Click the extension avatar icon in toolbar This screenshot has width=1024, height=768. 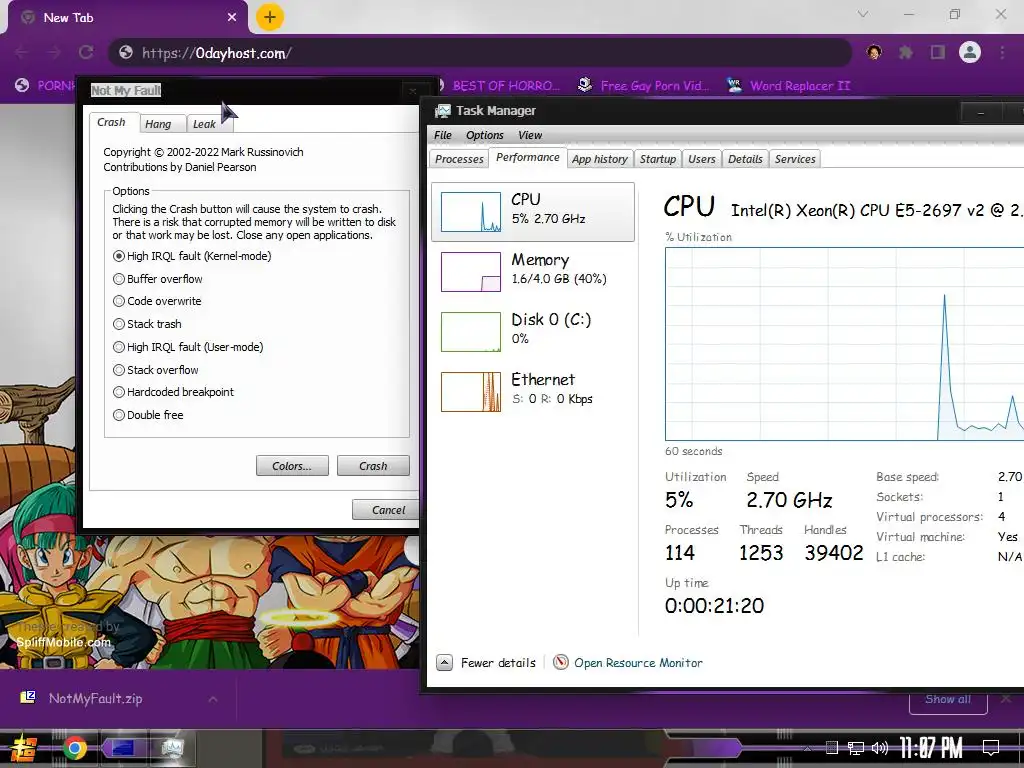coord(874,52)
